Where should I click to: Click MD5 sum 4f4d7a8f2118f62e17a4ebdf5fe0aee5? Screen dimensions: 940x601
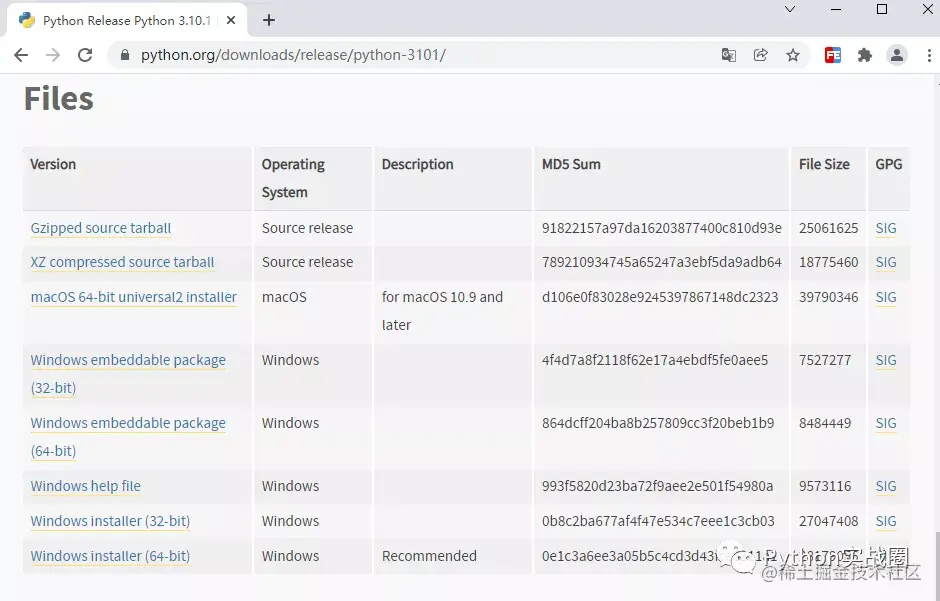[655, 360]
